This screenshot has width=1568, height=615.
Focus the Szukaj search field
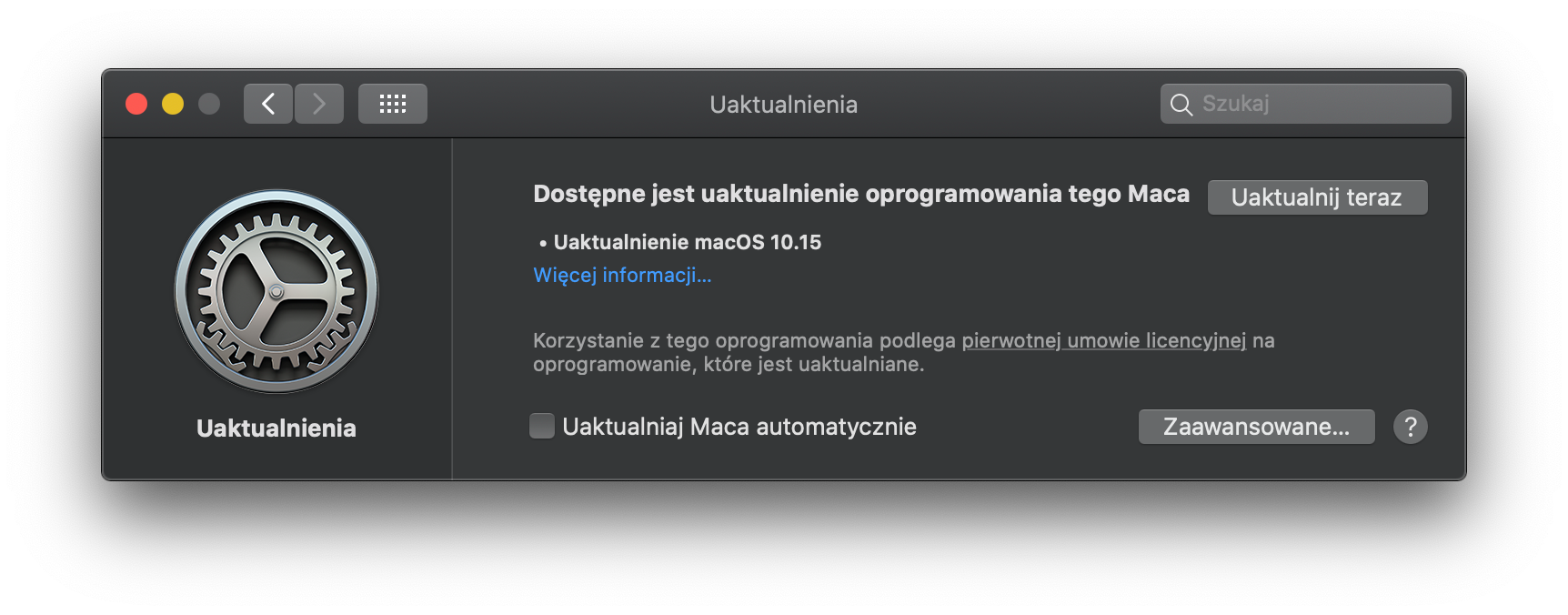click(1319, 104)
